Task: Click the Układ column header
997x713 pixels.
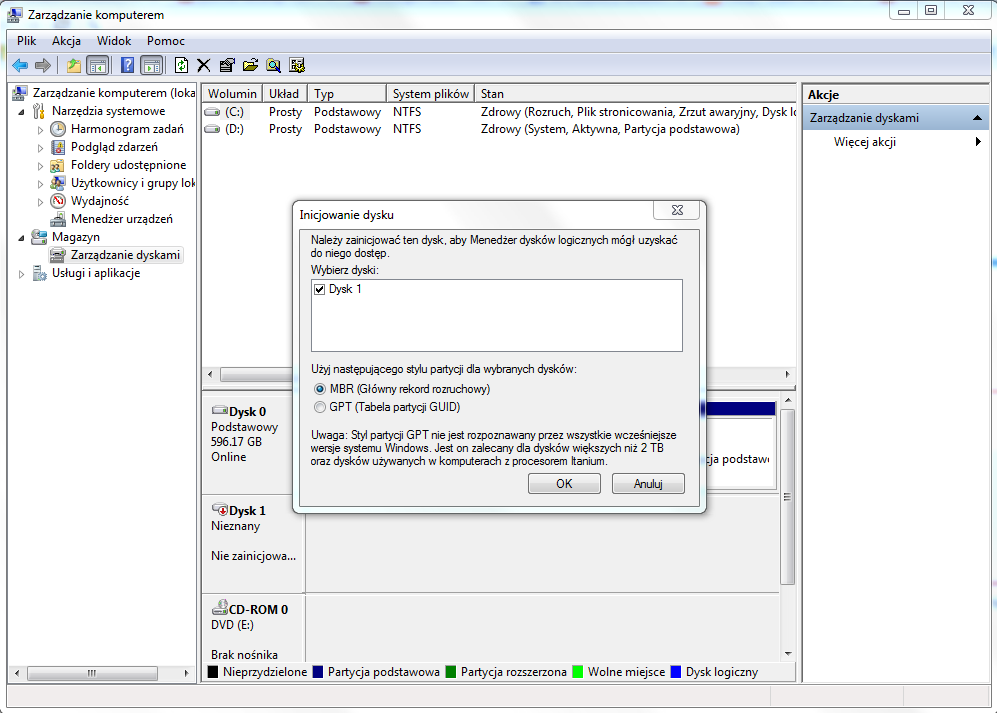Action: pyautogui.click(x=285, y=93)
